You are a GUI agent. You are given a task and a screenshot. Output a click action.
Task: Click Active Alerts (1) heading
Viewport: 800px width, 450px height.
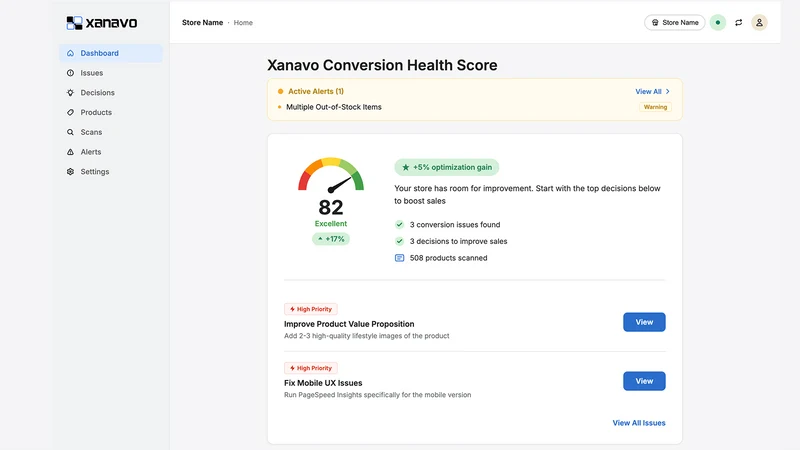tap(316, 91)
